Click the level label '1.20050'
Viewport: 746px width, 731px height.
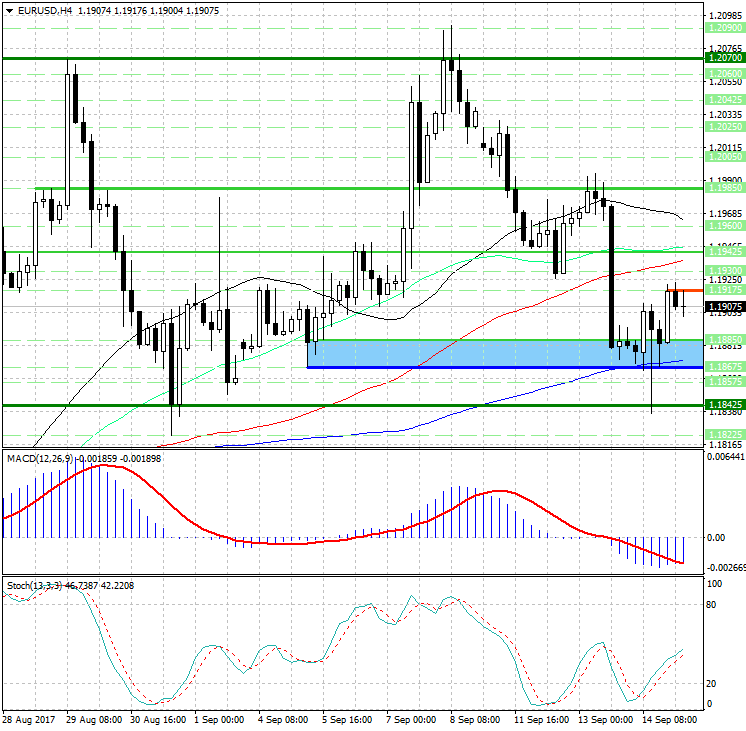725,157
